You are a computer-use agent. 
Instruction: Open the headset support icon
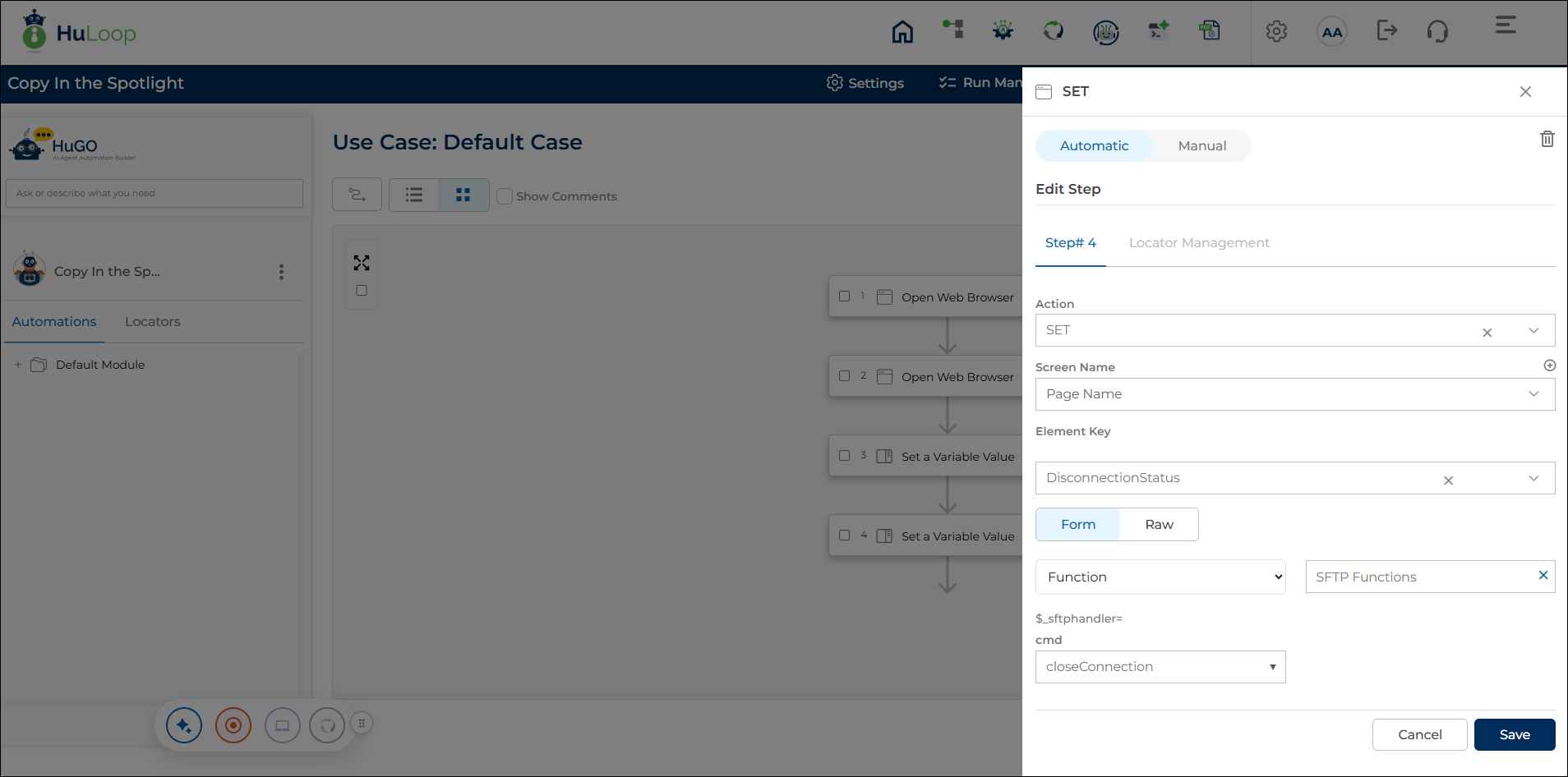1437,31
